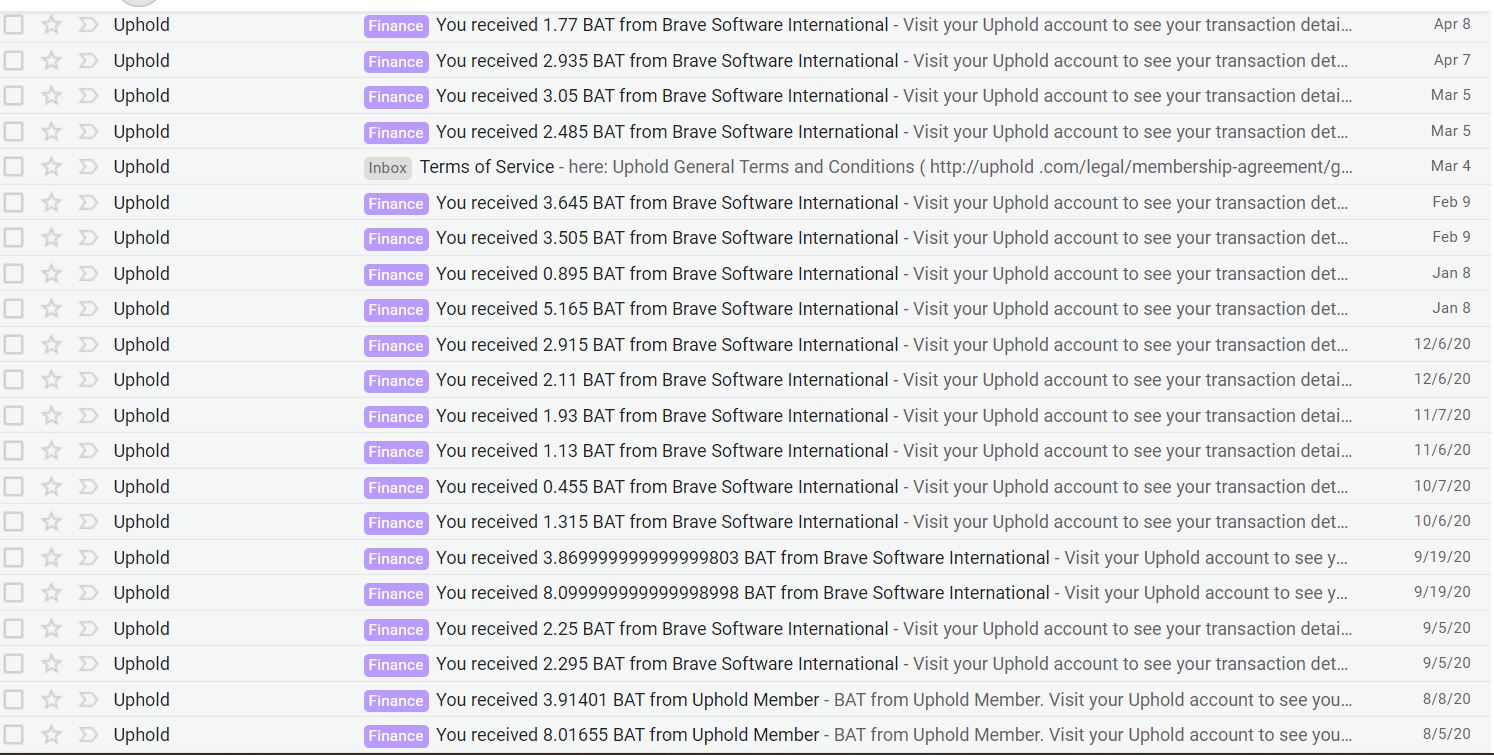The height and width of the screenshot is (755, 1494).
Task: Click the Inbox label on Terms of Service email
Action: [387, 168]
